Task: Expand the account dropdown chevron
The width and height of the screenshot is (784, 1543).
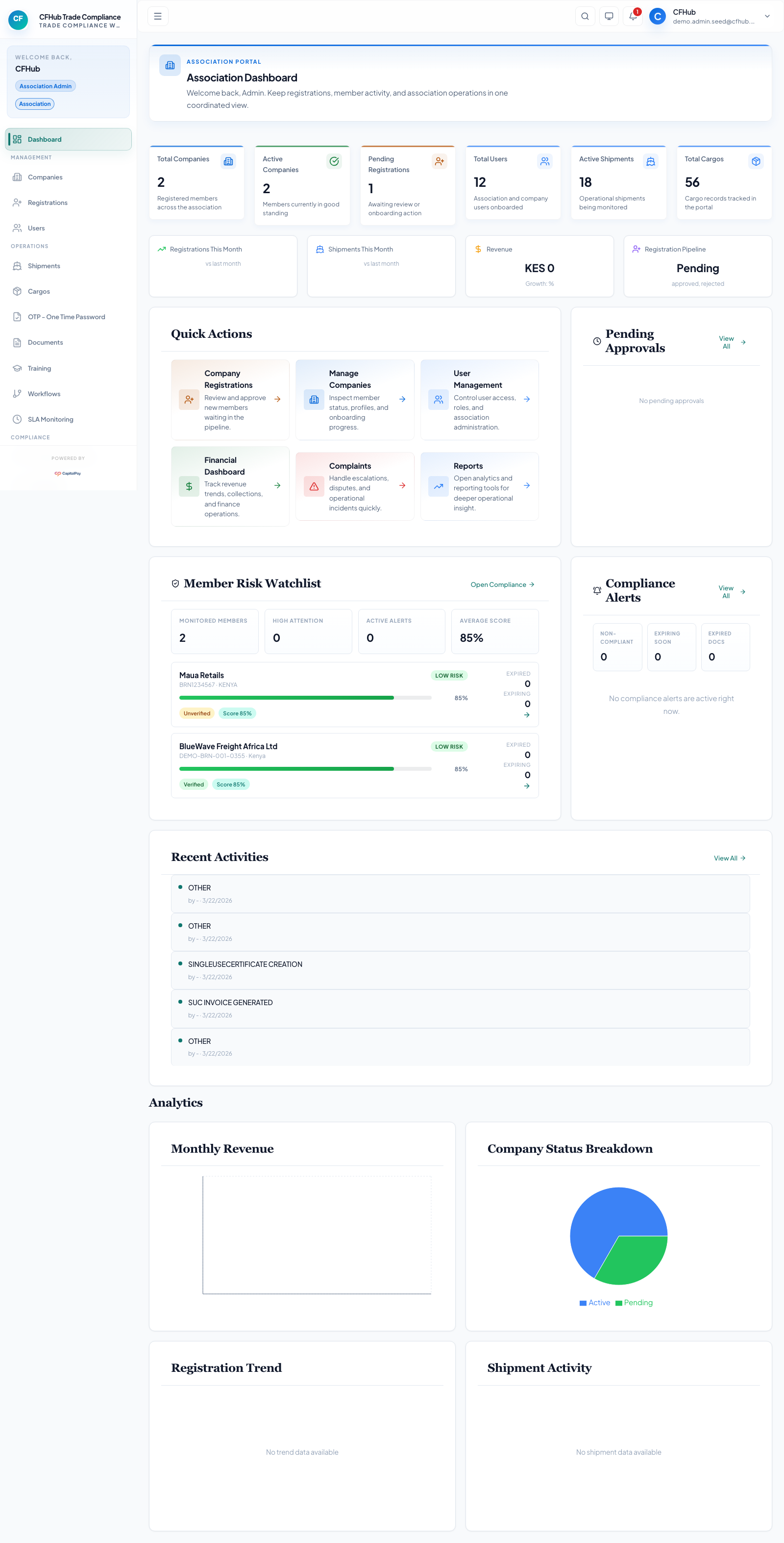Action: point(767,16)
